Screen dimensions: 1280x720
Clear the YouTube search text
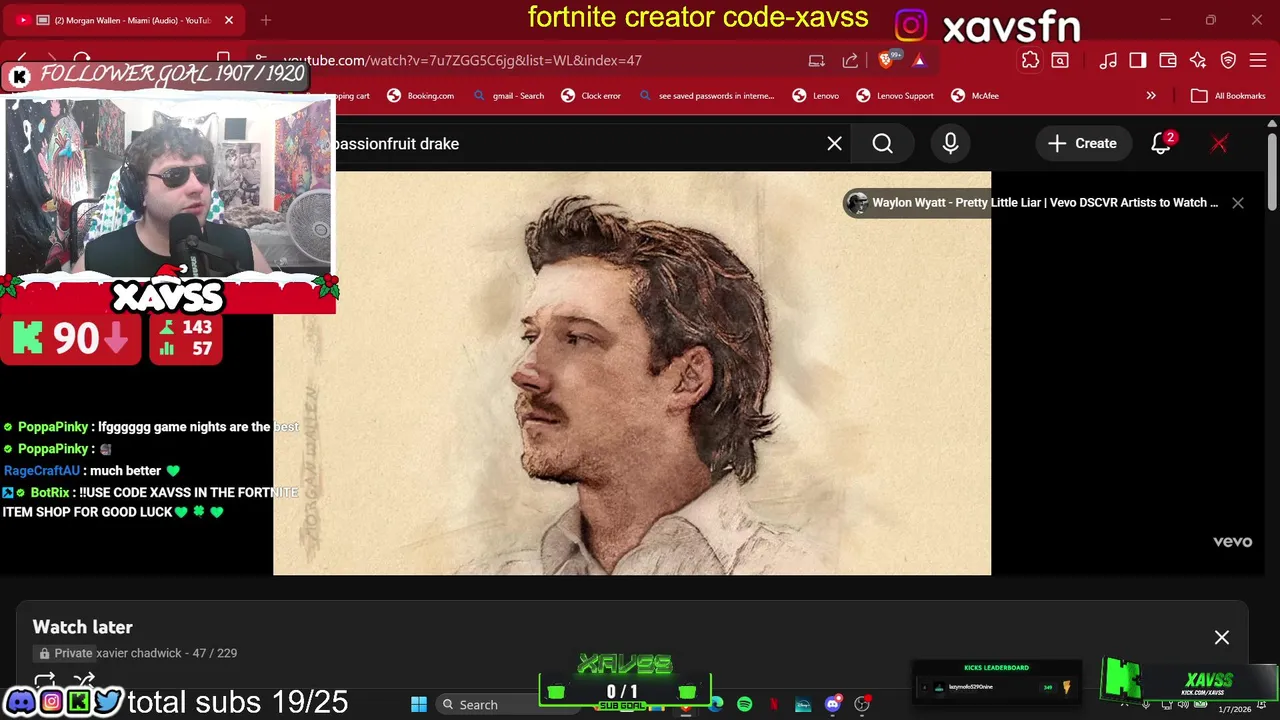[x=834, y=144]
